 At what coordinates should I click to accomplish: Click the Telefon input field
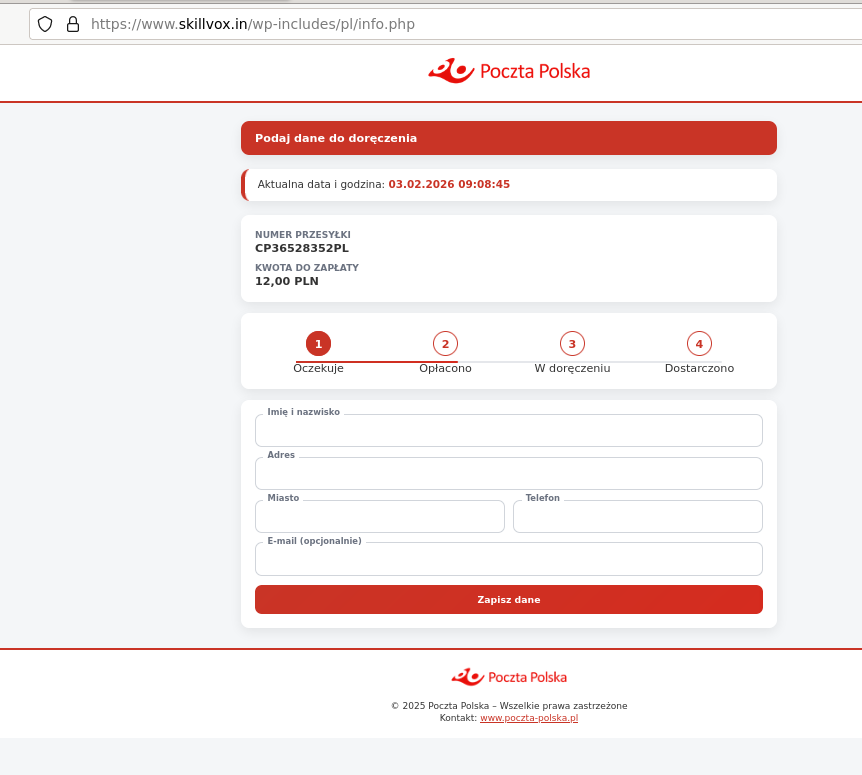click(637, 516)
